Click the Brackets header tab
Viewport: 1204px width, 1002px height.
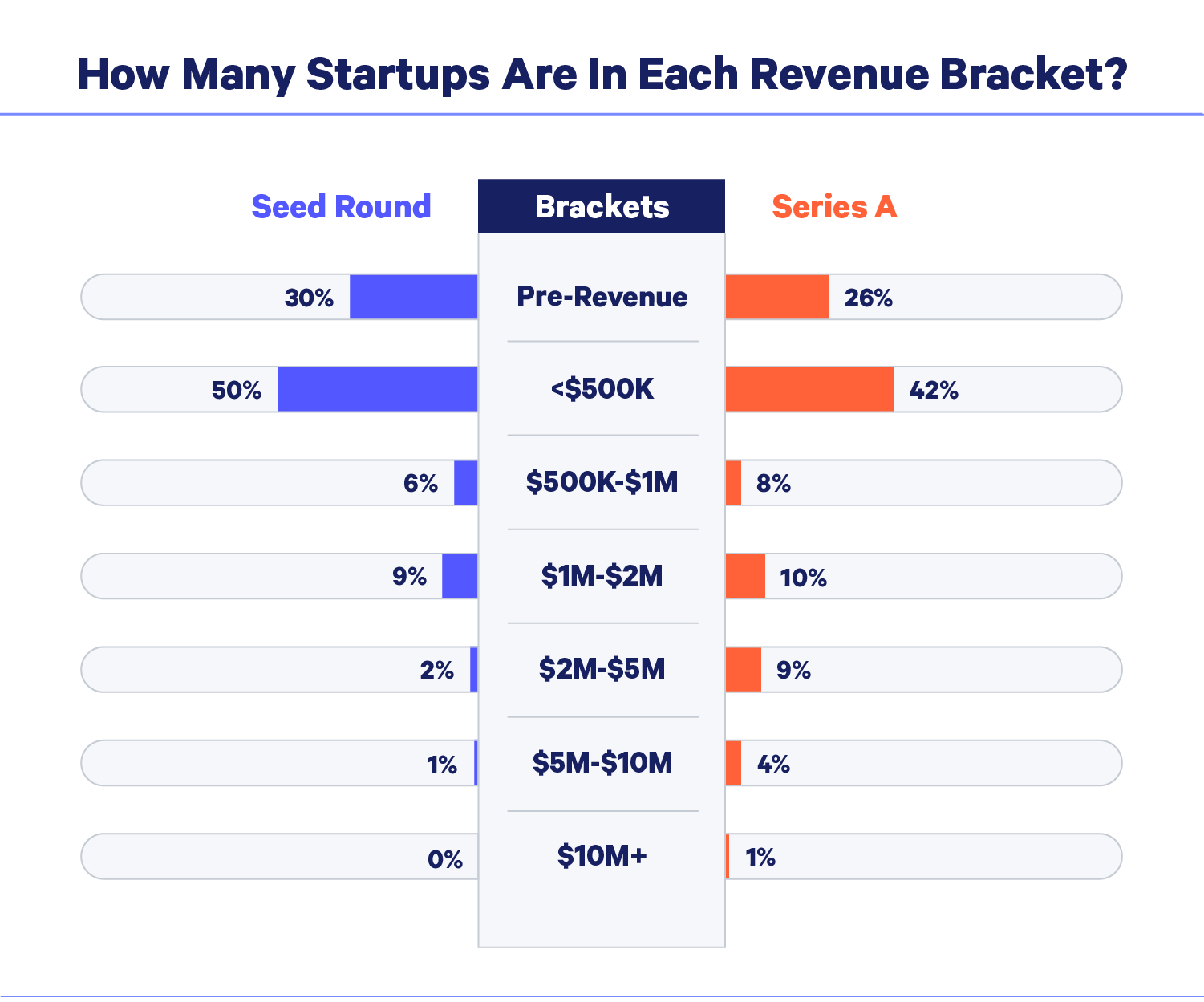click(x=602, y=207)
